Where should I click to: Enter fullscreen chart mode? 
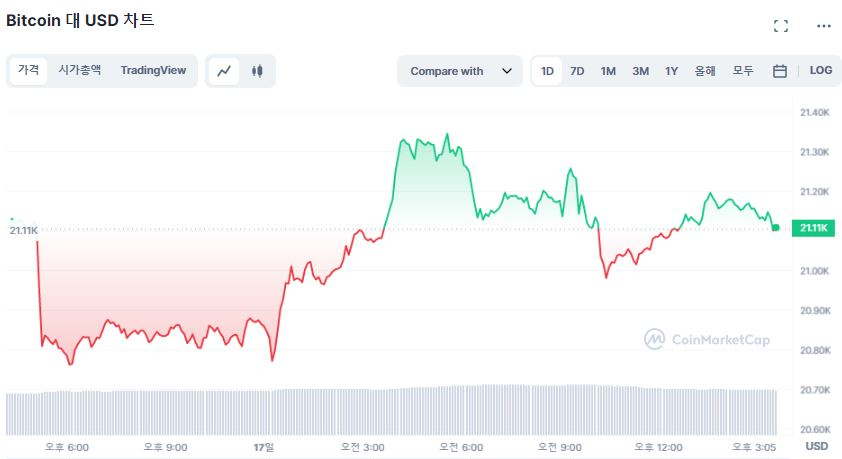pyautogui.click(x=781, y=26)
